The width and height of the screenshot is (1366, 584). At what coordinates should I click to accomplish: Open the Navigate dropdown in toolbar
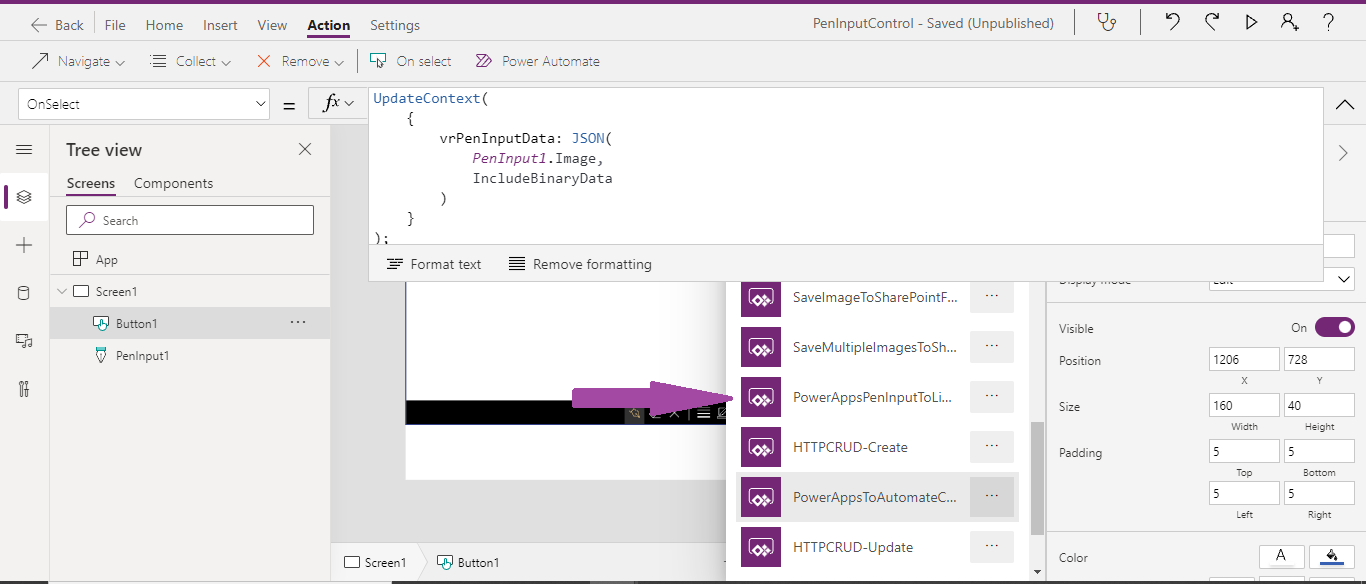click(78, 61)
